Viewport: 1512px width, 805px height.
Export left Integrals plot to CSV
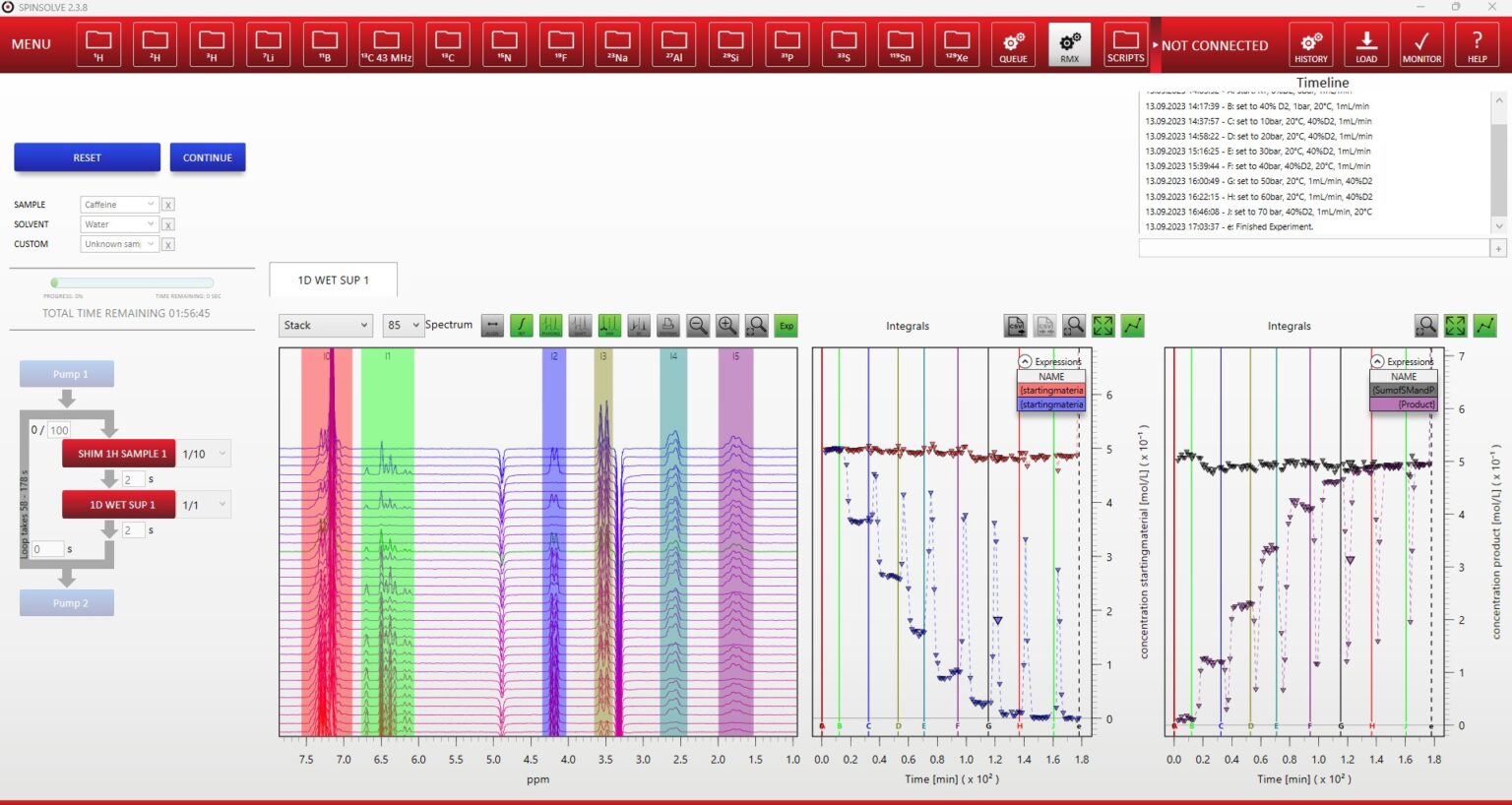(1015, 326)
